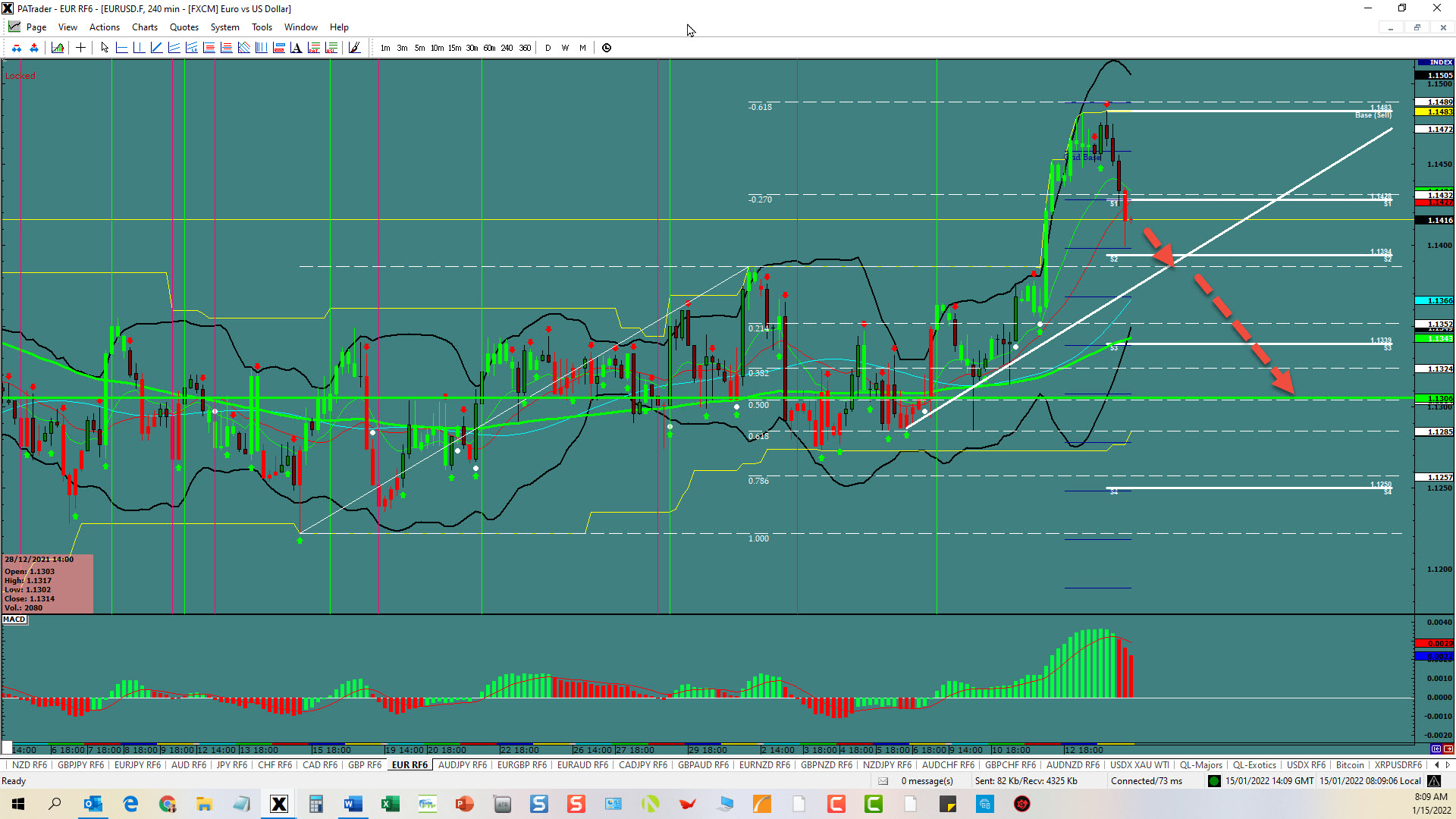Open the View menu

pyautogui.click(x=67, y=27)
